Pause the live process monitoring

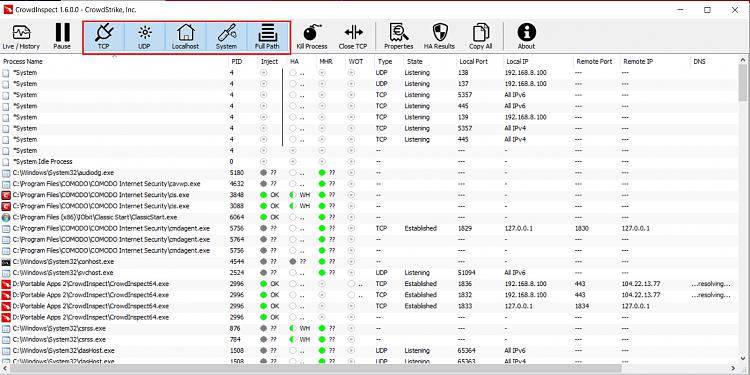(62, 37)
